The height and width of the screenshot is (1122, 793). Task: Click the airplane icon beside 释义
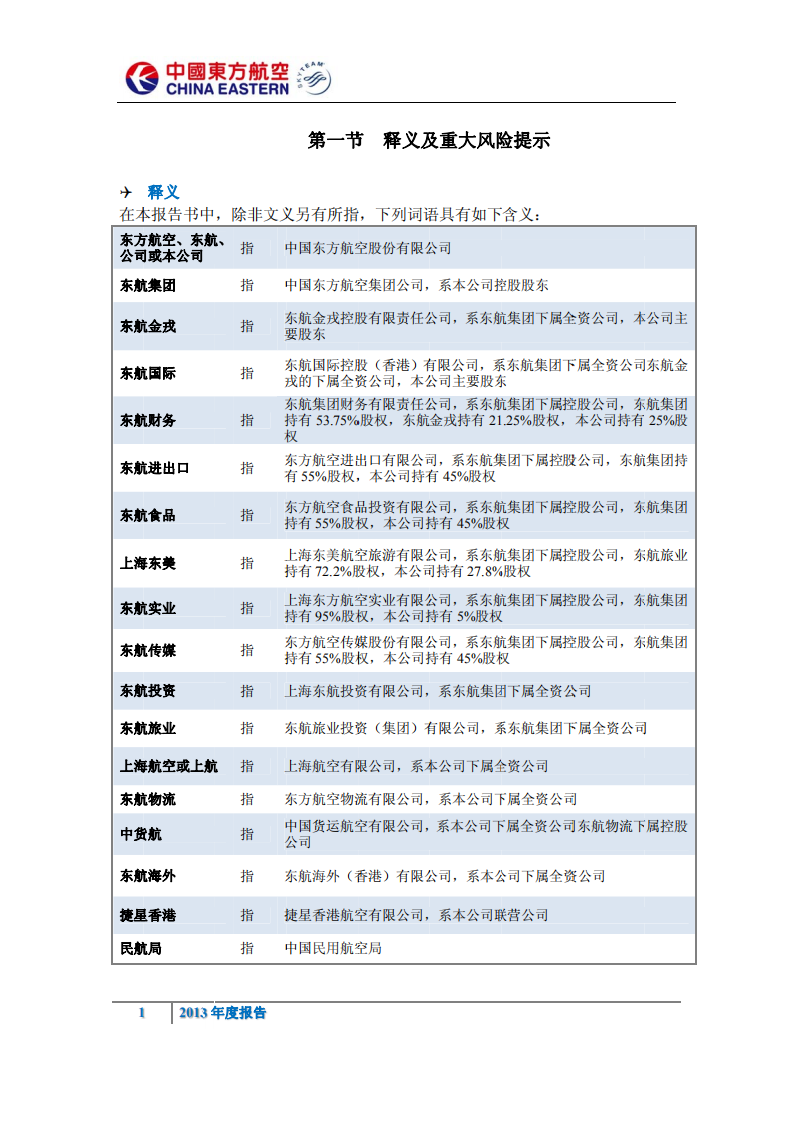[x=126, y=192]
